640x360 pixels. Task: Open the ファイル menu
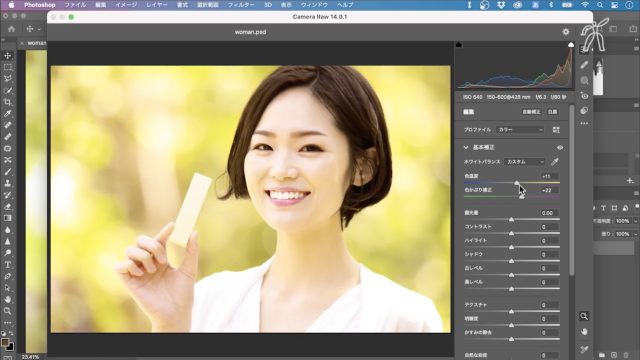click(x=75, y=5)
